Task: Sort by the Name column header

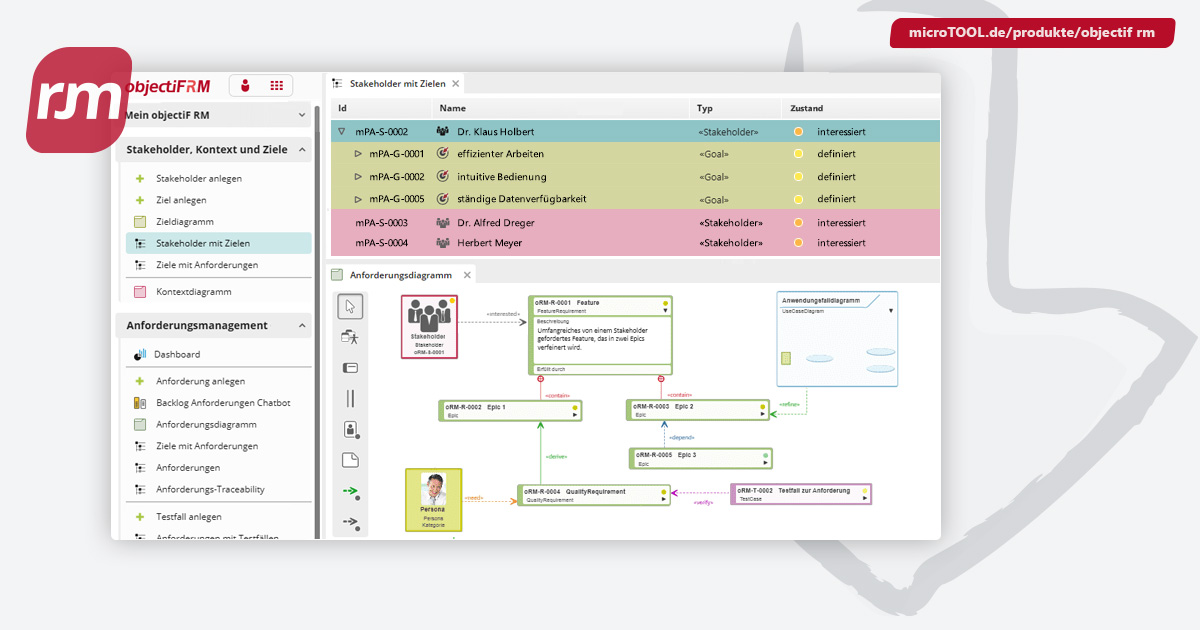Action: (452, 108)
